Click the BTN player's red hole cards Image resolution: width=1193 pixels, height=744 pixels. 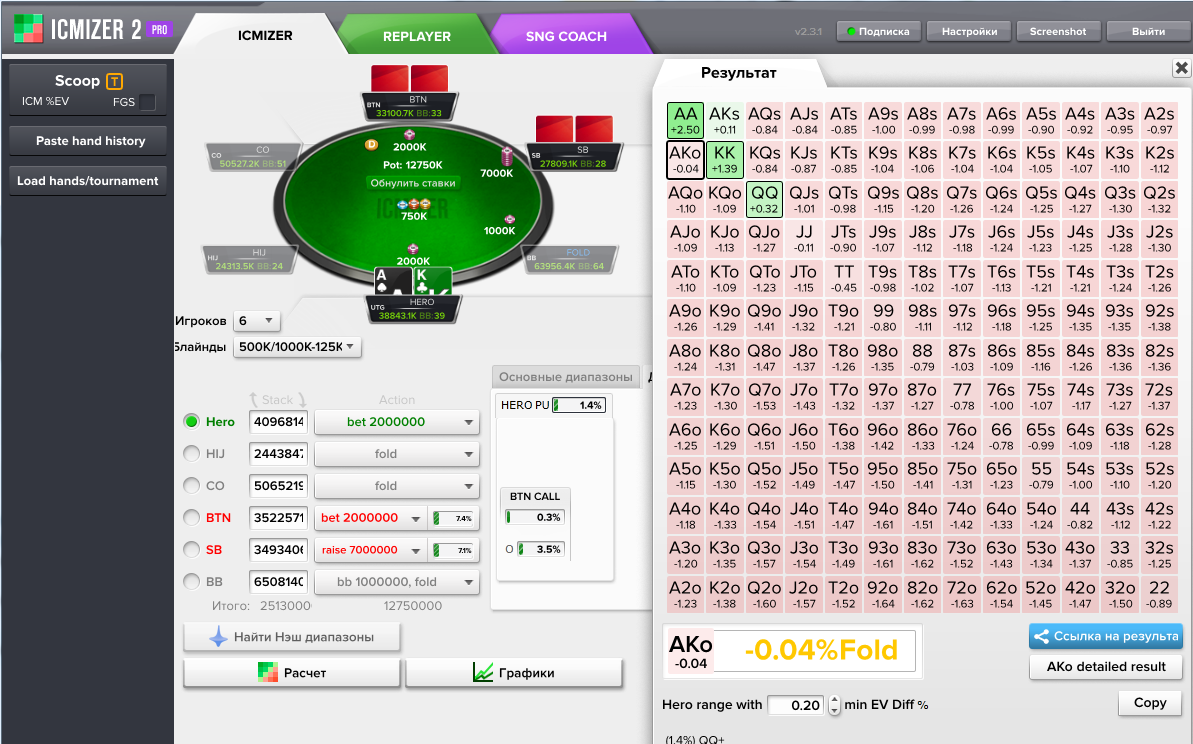409,78
